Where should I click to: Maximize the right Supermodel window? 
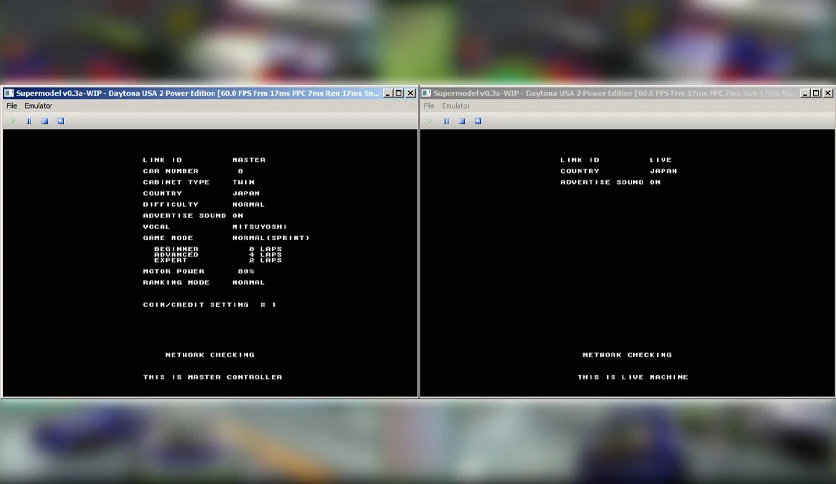[816, 93]
